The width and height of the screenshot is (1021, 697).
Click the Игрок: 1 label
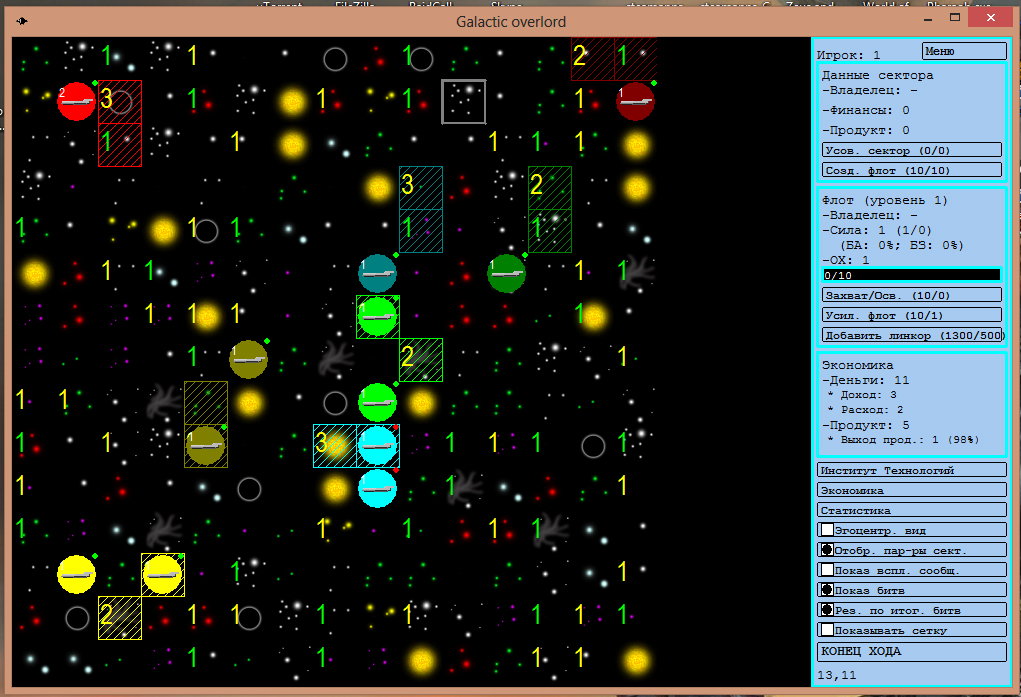click(x=848, y=55)
